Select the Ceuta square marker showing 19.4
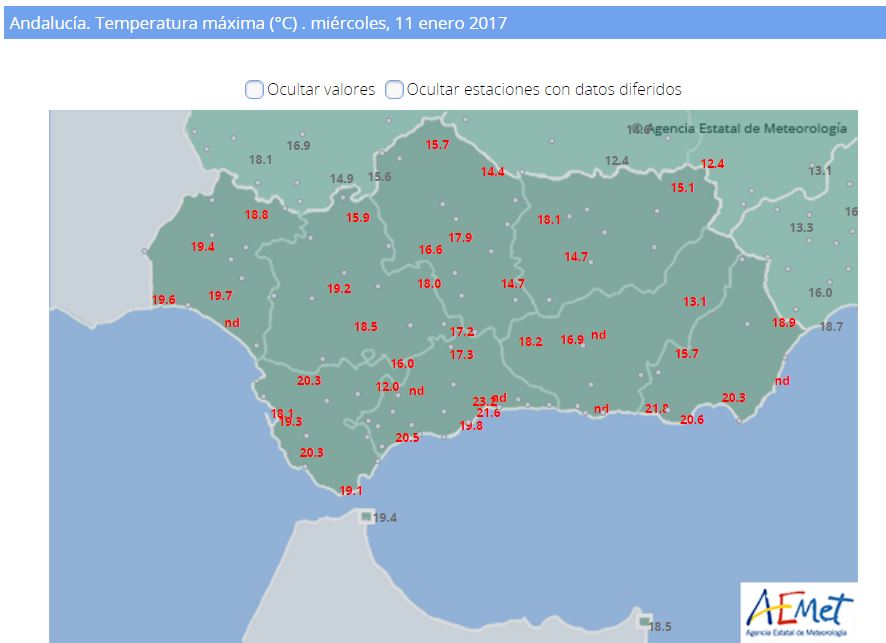Screen dimensions: 886x643 (366, 517)
